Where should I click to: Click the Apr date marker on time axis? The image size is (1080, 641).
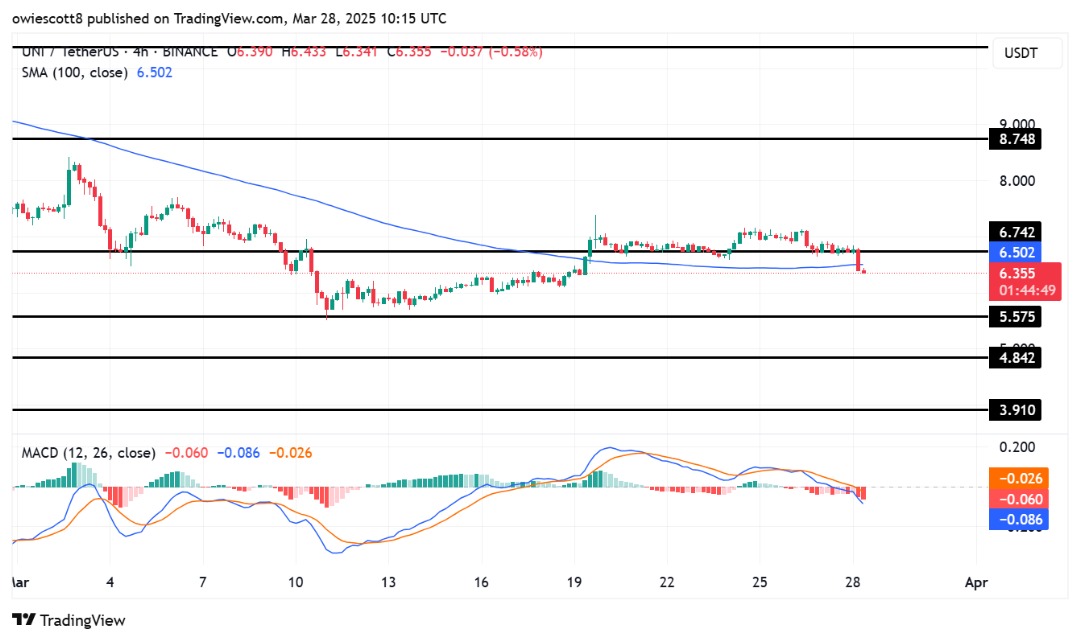click(977, 582)
